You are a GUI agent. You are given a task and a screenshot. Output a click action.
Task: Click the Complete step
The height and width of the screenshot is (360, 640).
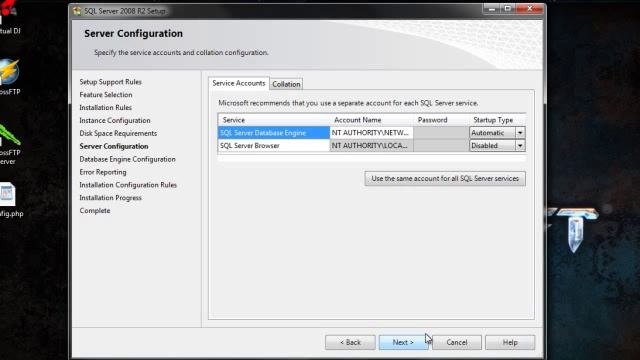point(95,211)
